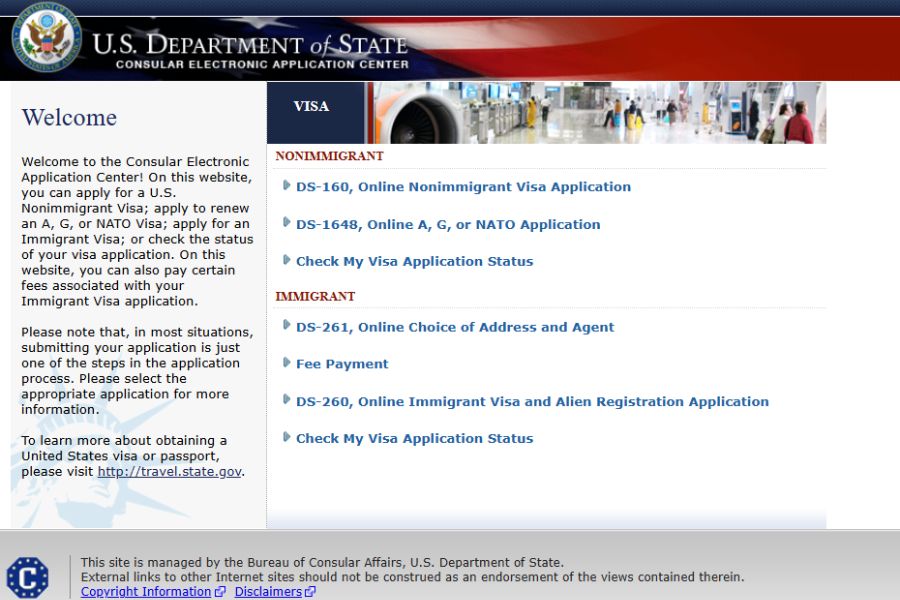Click the U.S. Department of State title text
This screenshot has height=600, width=900.
250,45
